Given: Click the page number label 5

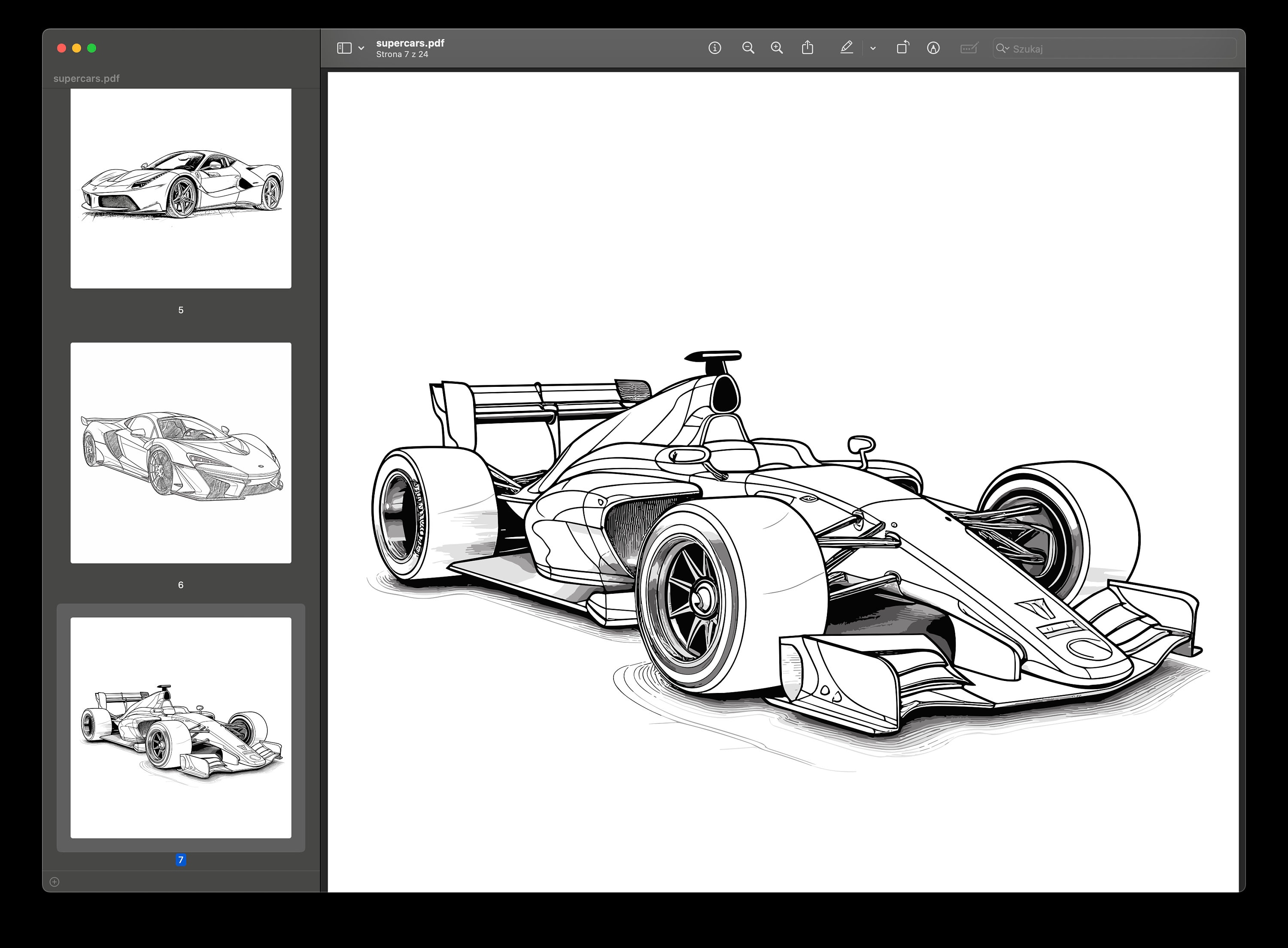Looking at the screenshot, I should pyautogui.click(x=181, y=310).
